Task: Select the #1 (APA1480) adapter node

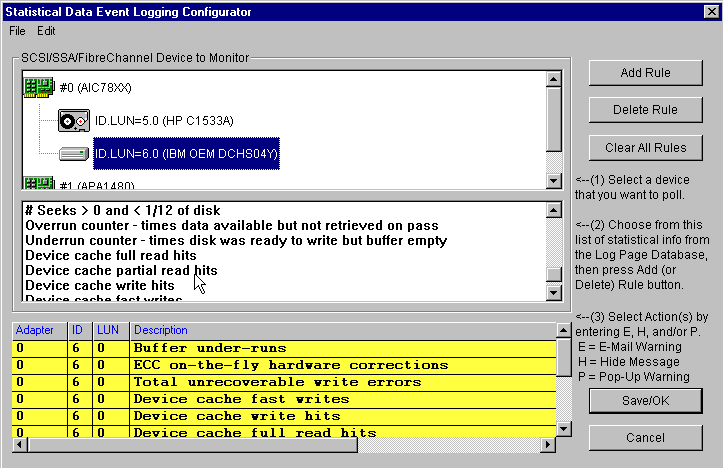Action: click(97, 185)
